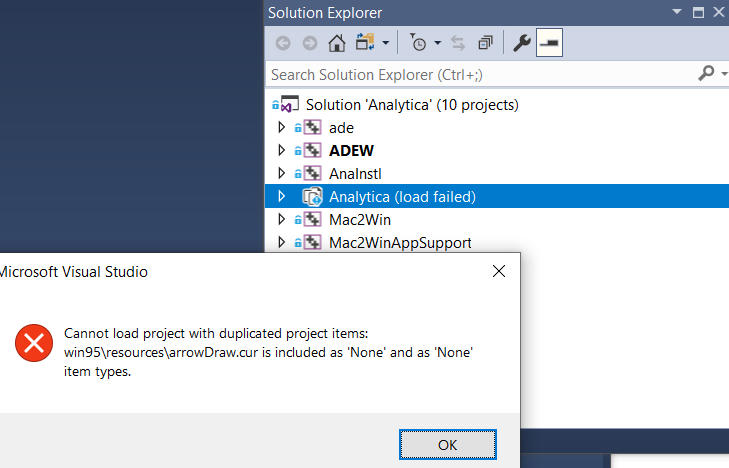The height and width of the screenshot is (468, 729).
Task: Switch Solution and Folder views icon
Action: [365, 42]
